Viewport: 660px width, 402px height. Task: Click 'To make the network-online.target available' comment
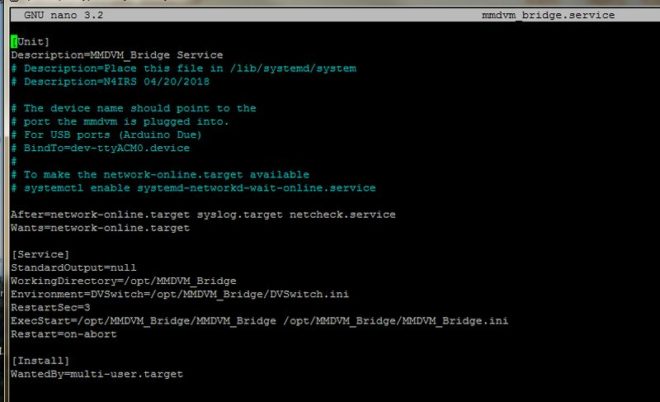(160, 175)
